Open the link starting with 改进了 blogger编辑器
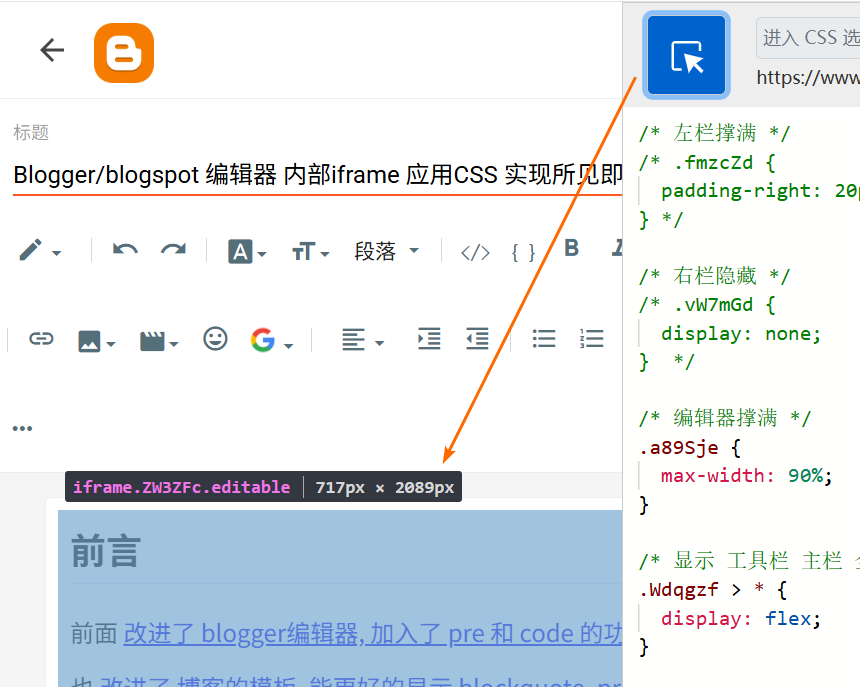860x687 pixels. 372,634
